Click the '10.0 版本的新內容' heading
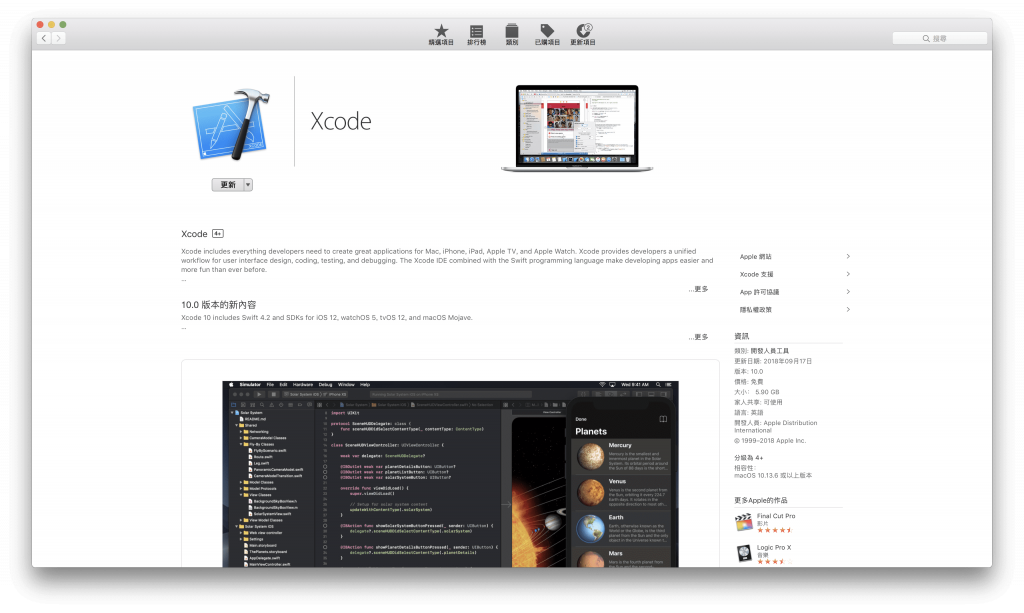This screenshot has height=613, width=1024. coord(219,305)
